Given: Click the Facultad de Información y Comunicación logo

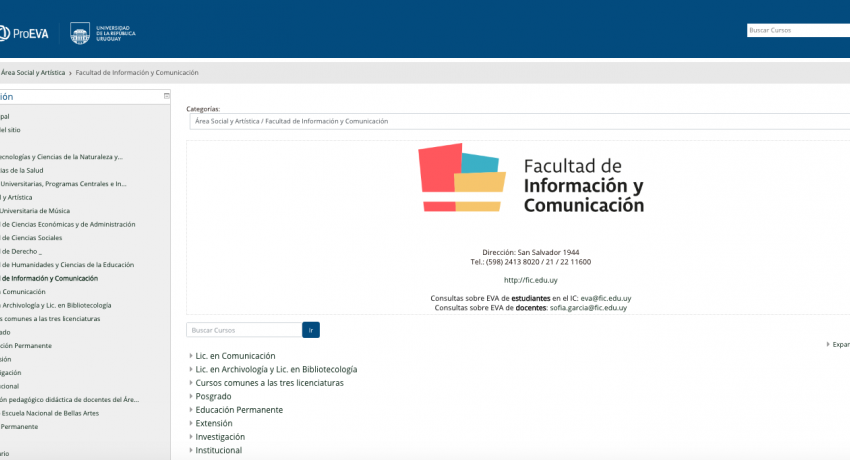Looking at the screenshot, I should coord(531,178).
